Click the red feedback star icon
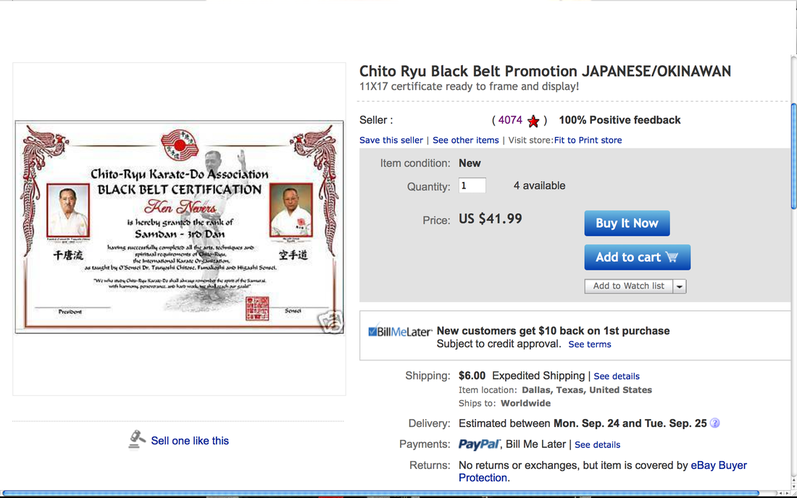Image resolution: width=797 pixels, height=498 pixels. (533, 121)
